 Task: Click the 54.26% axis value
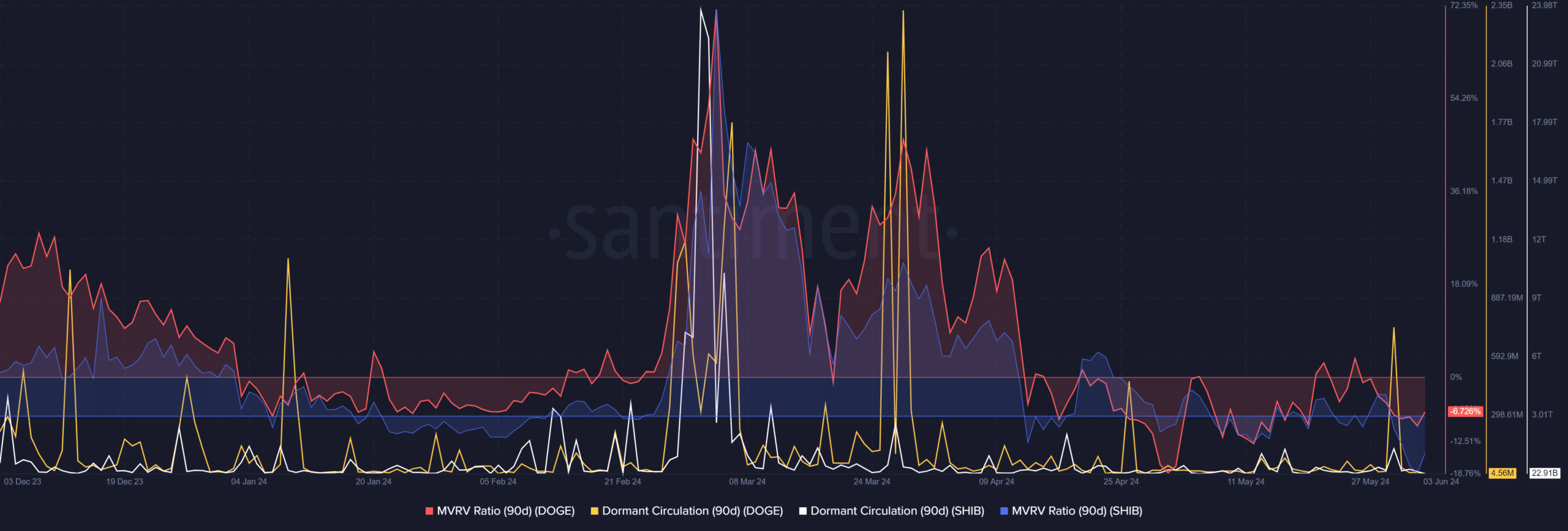[x=1464, y=98]
